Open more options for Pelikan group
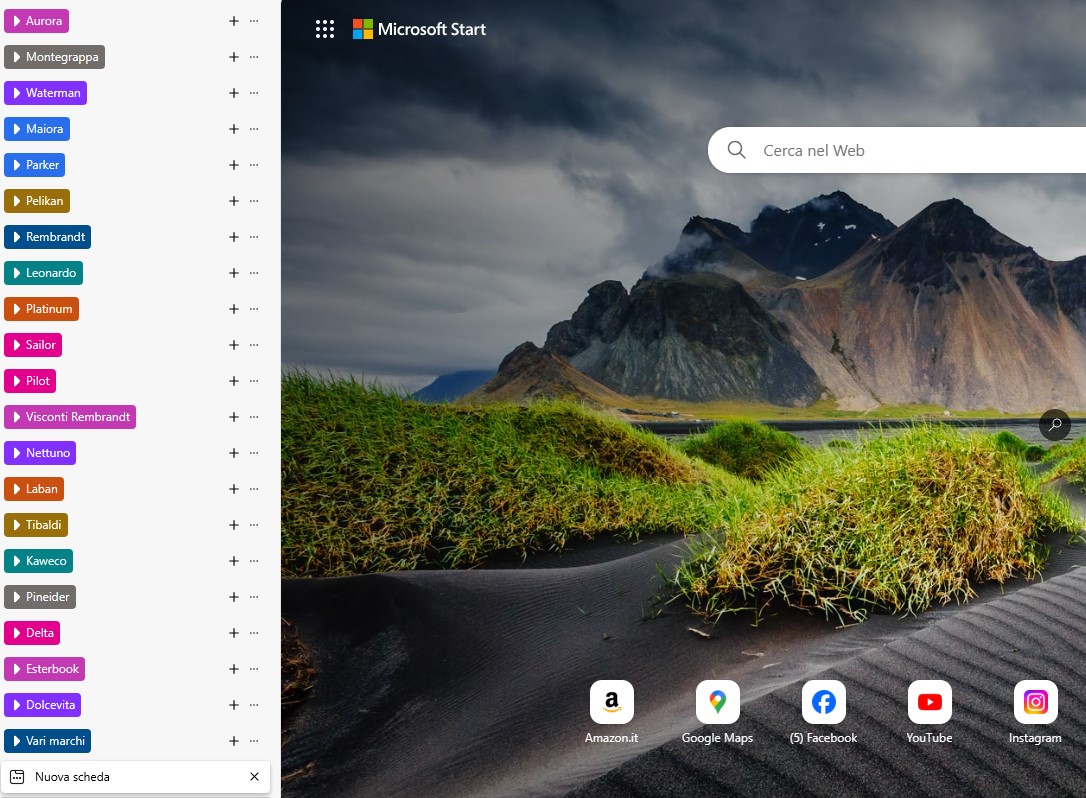This screenshot has width=1086, height=798. tap(254, 201)
